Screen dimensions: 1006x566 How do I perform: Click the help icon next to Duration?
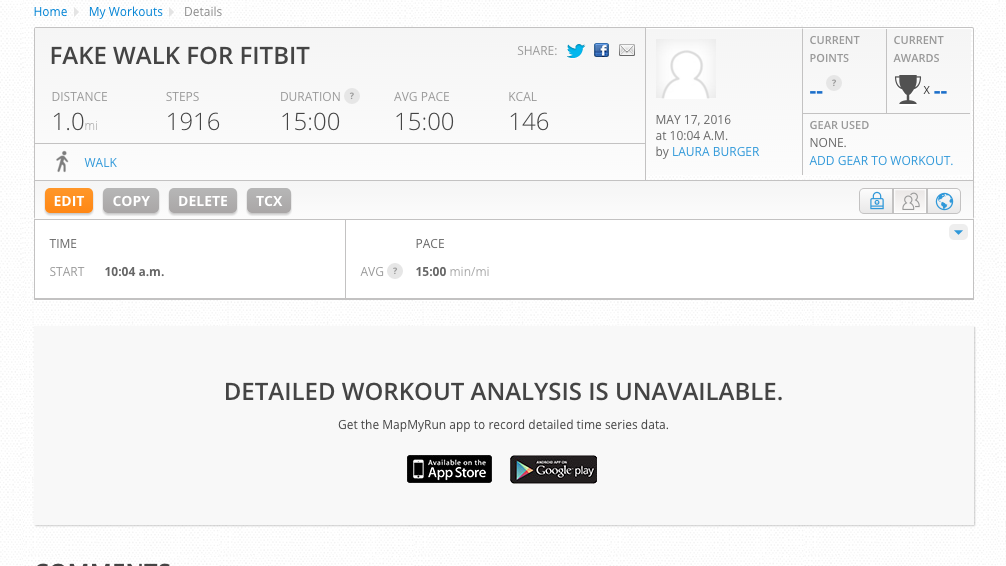(x=352, y=97)
